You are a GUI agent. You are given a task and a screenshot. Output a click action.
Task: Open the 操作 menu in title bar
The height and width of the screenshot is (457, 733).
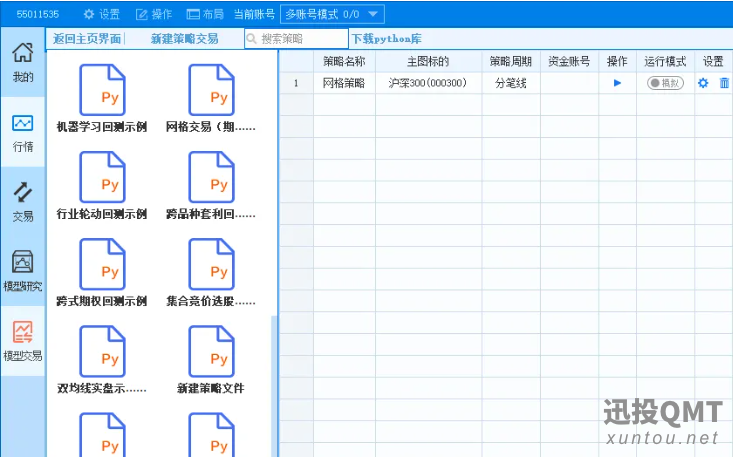[154, 14]
